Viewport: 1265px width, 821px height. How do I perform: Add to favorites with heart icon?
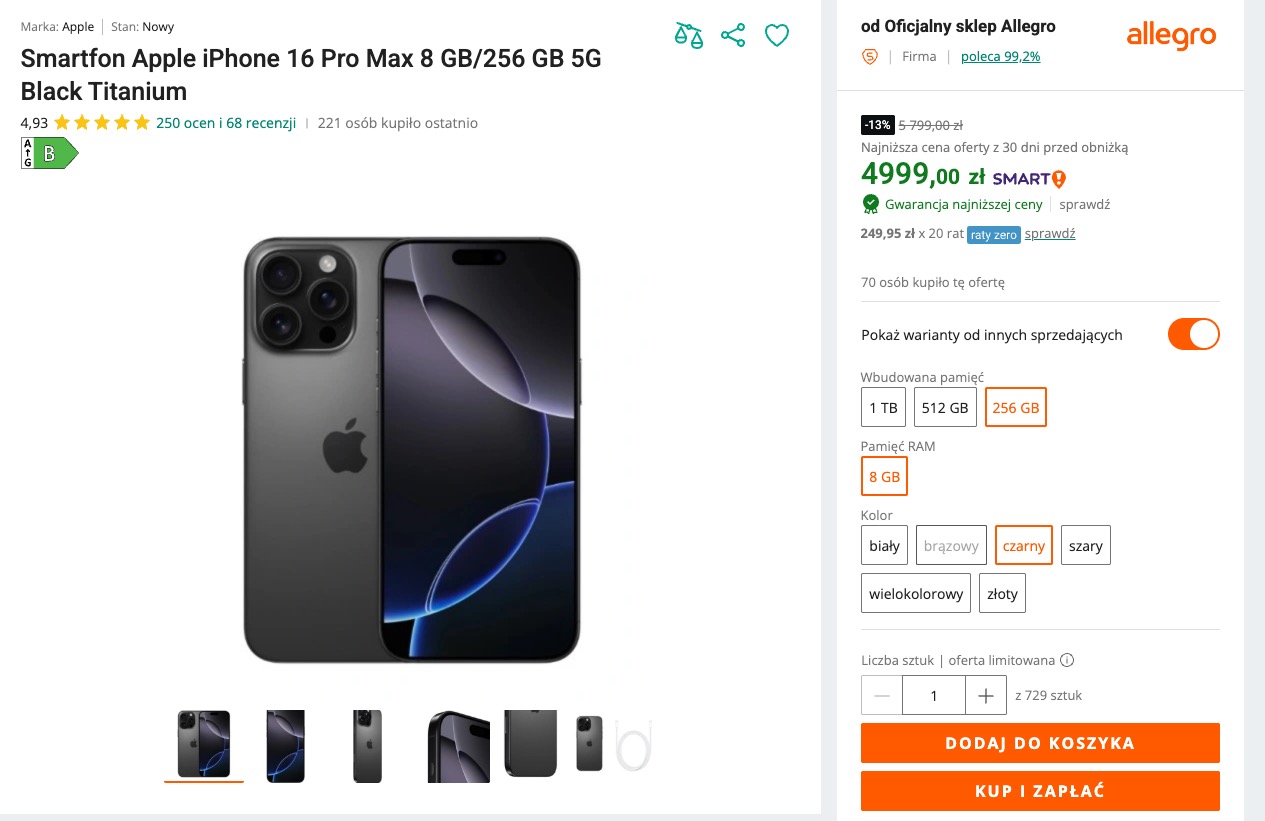[777, 36]
